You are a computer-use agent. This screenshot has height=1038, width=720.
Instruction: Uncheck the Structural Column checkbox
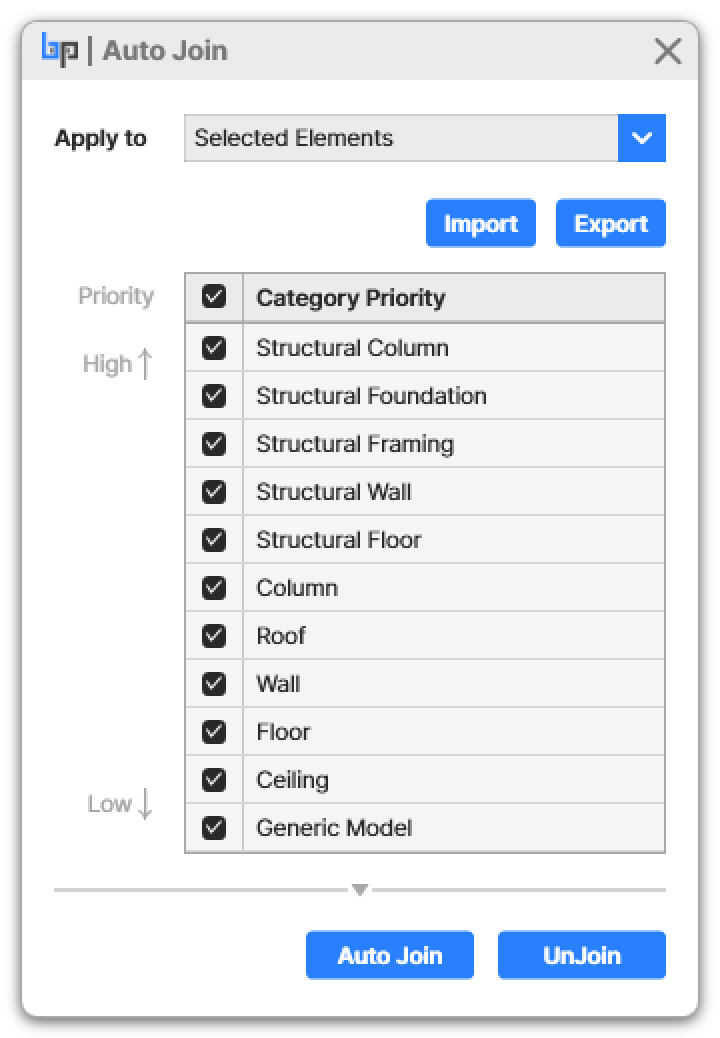(214, 348)
